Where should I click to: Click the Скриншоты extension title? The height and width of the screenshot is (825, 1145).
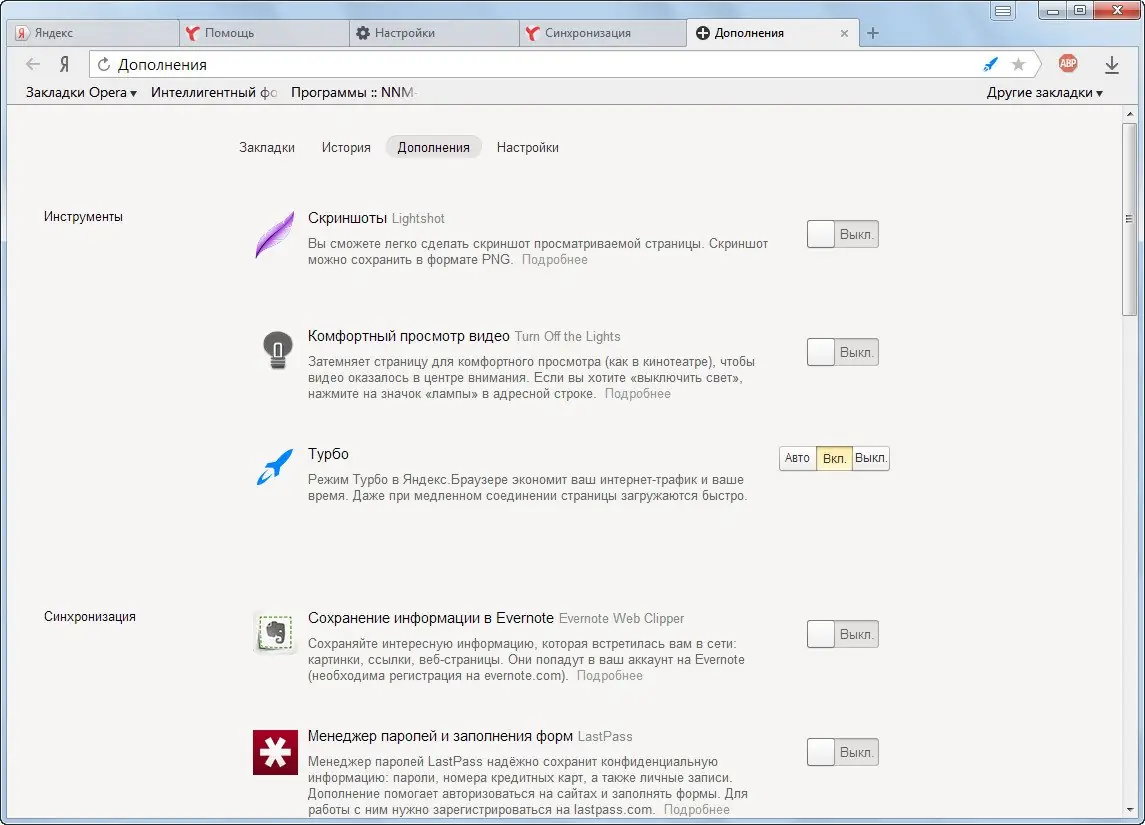coord(347,218)
